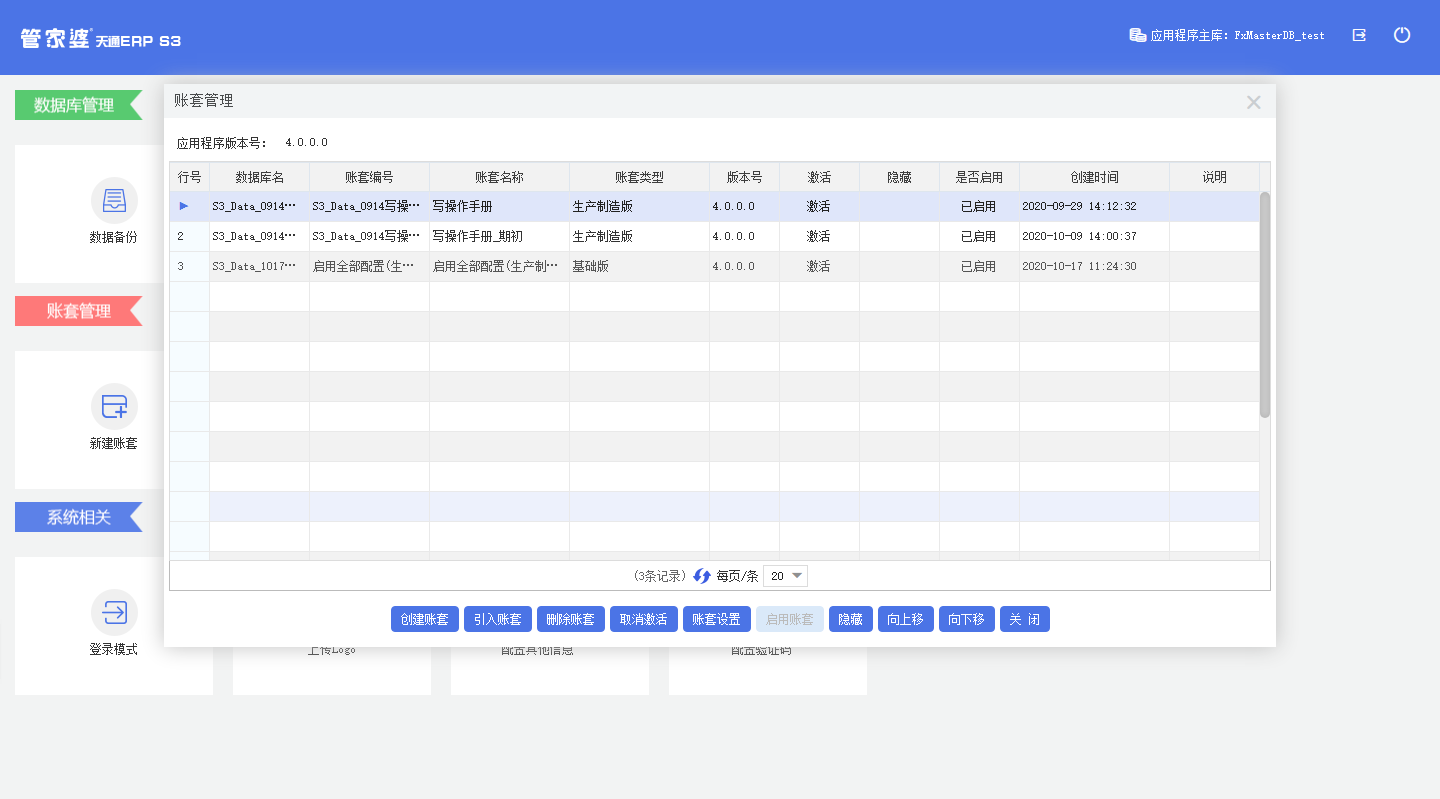Select the row named 写操作手册_期初
Image resolution: width=1440 pixels, height=799 pixels.
[714, 237]
